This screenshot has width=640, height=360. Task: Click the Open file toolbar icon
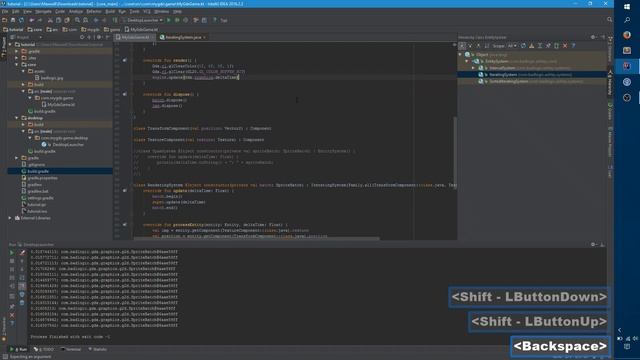4,20
